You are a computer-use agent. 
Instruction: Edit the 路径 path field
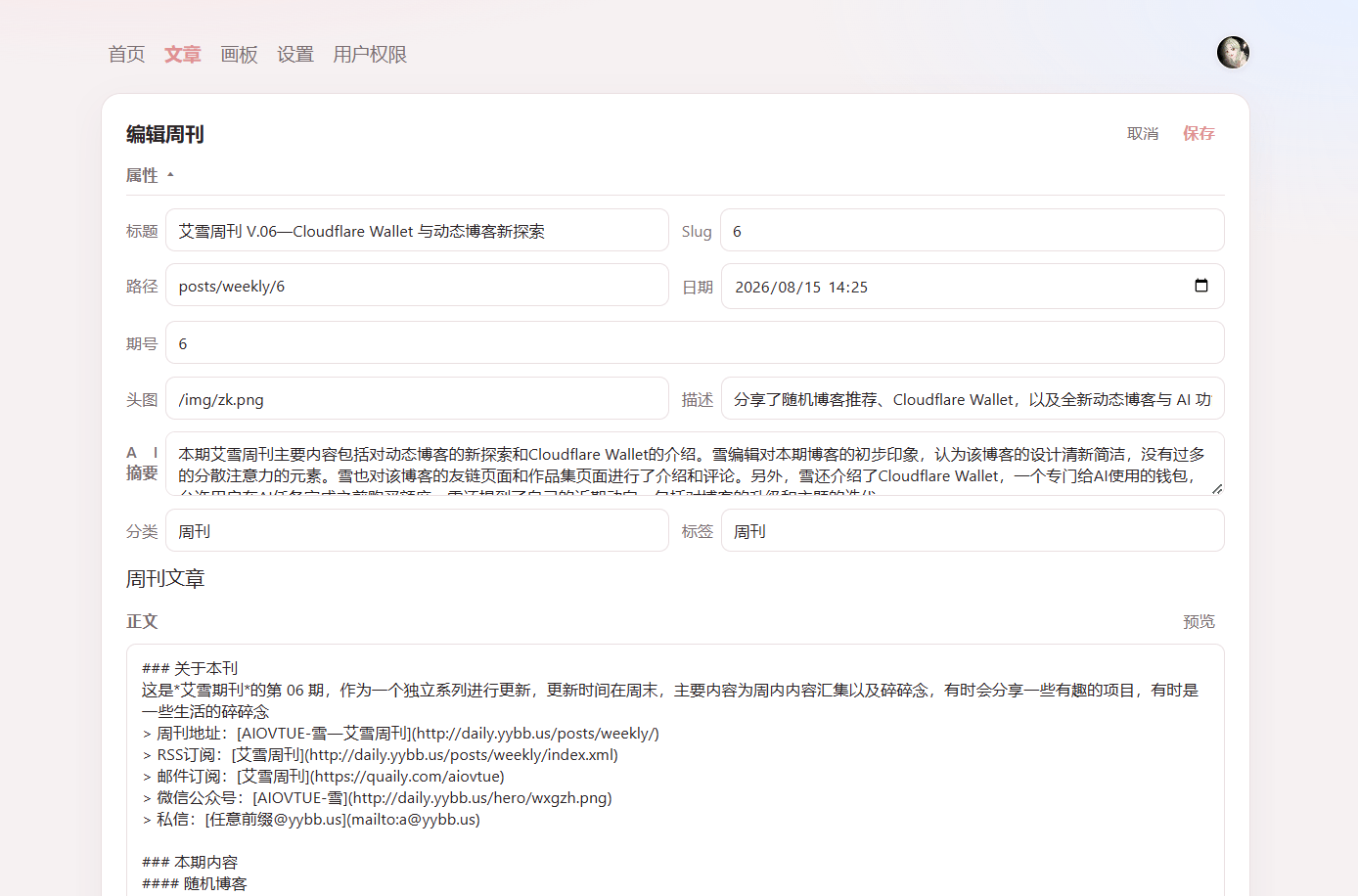click(417, 286)
